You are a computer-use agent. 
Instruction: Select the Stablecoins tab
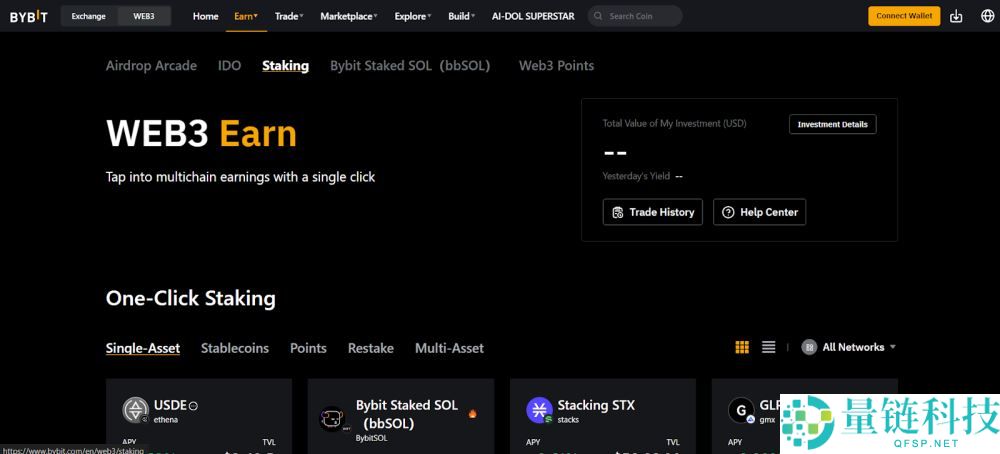point(235,348)
